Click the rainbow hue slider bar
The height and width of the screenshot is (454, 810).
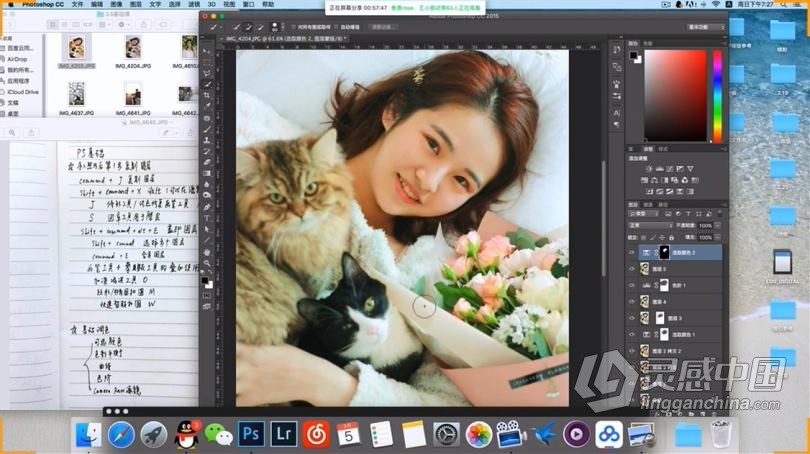(717, 96)
